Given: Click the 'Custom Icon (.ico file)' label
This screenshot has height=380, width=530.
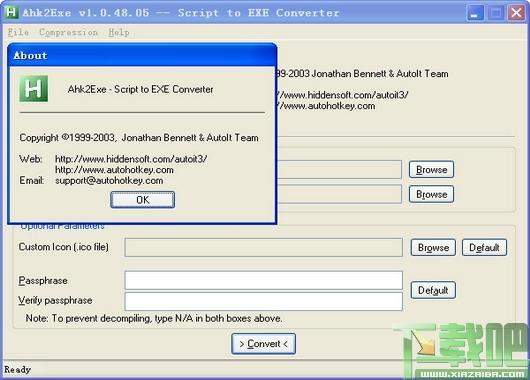Looking at the screenshot, I should coord(64,247).
